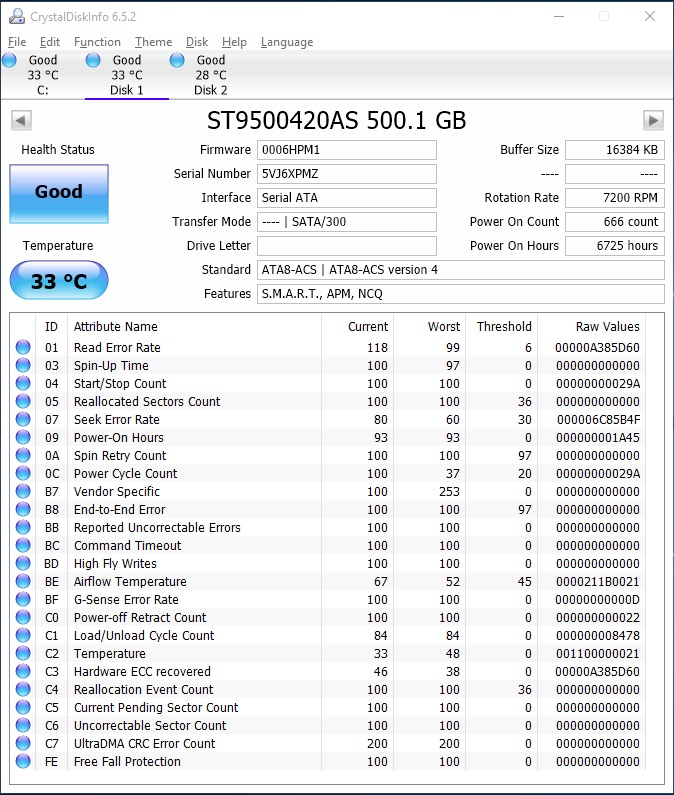Click the Rotation Rate value 7200 RPM
Image resolution: width=674 pixels, height=795 pixels.
pyautogui.click(x=615, y=198)
